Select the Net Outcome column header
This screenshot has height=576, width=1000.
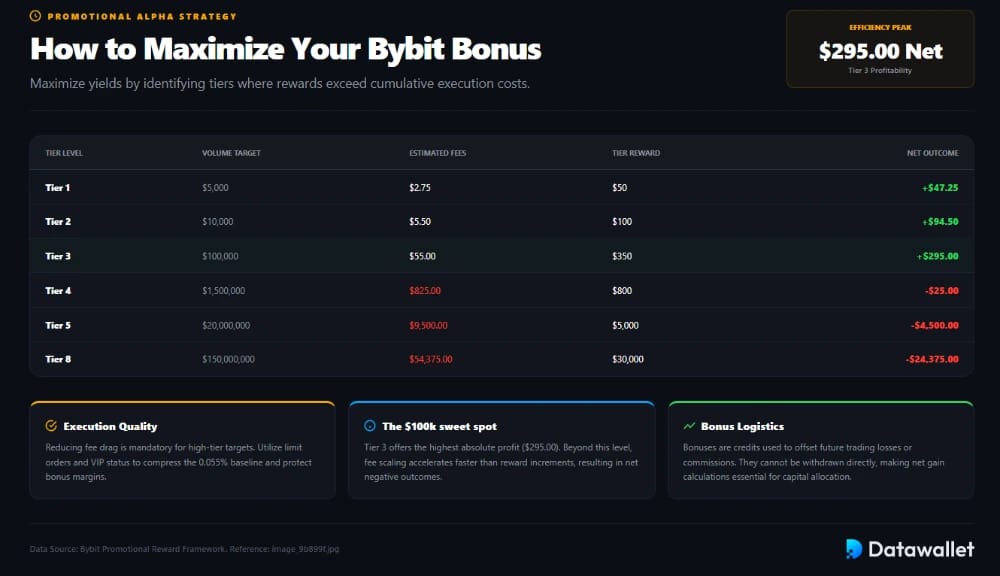[x=932, y=153]
